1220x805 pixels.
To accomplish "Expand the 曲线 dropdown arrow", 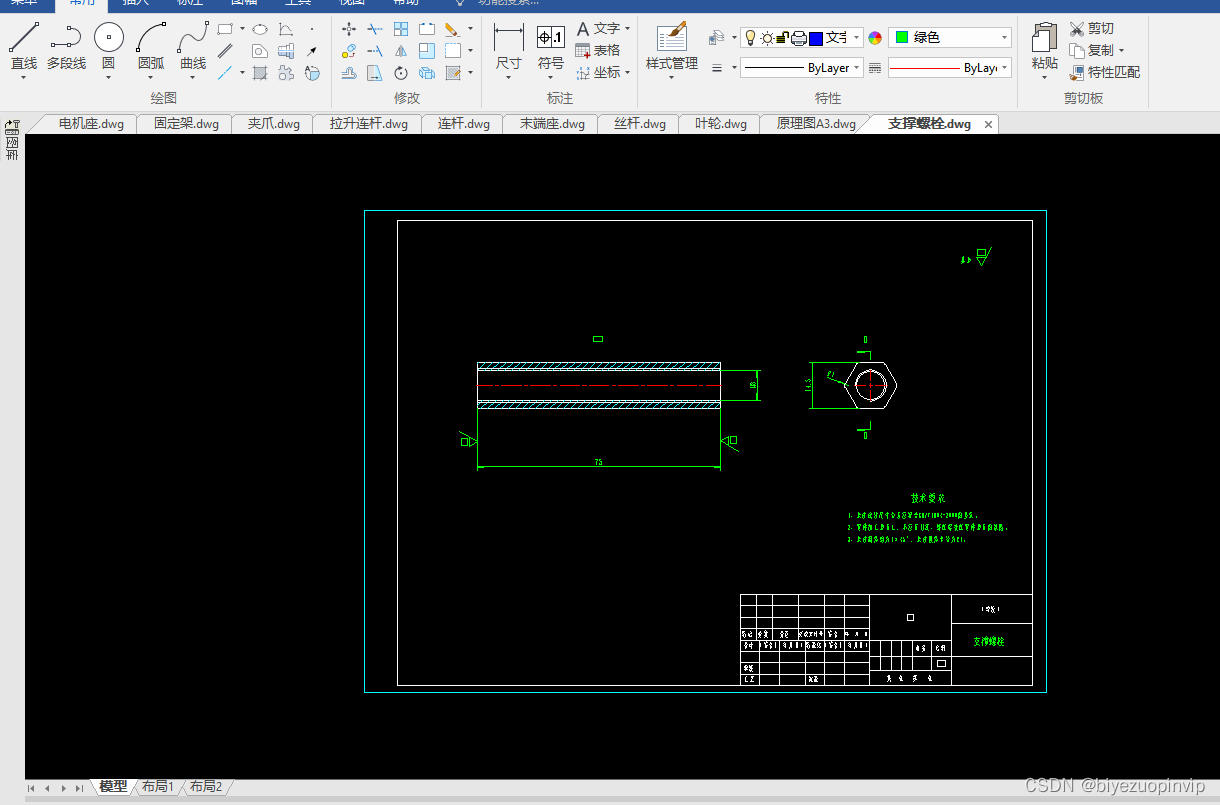I will pos(193,78).
